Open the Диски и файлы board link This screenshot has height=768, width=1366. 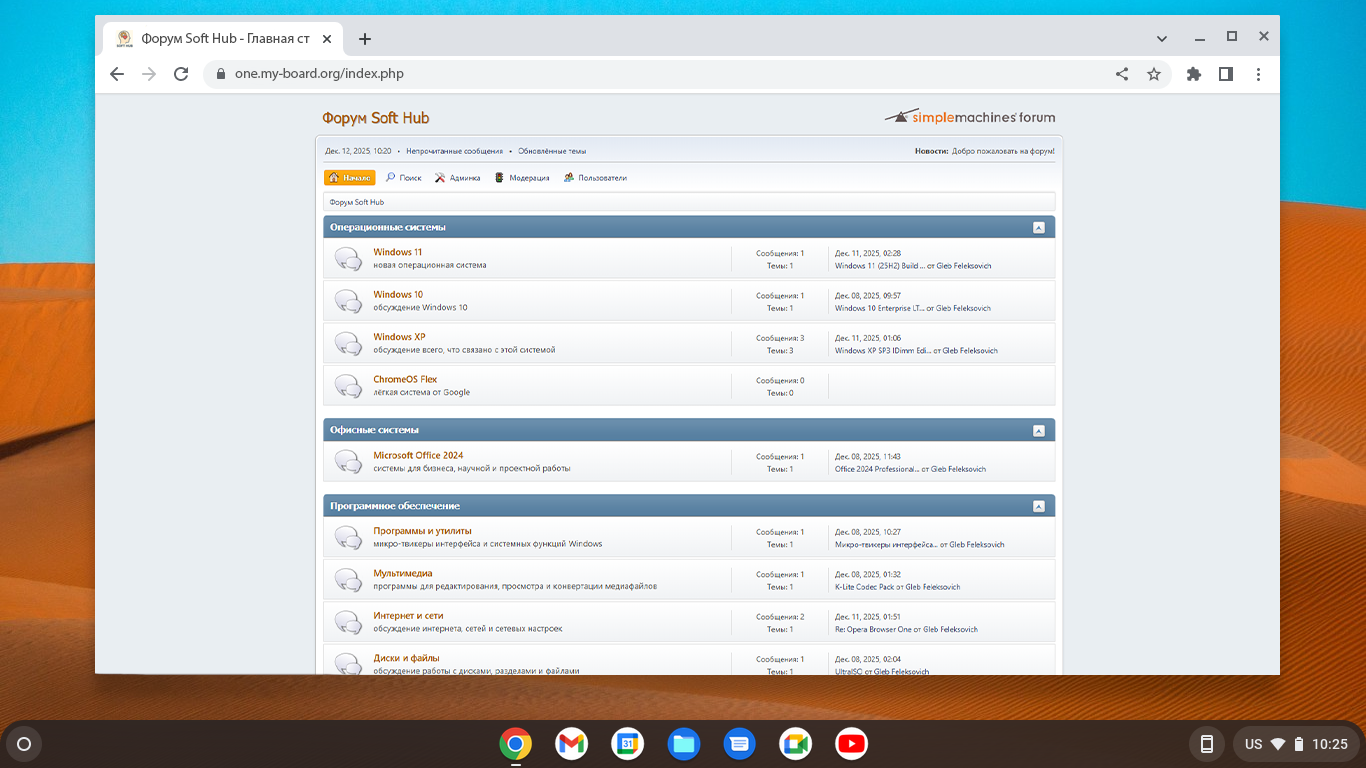(x=406, y=658)
